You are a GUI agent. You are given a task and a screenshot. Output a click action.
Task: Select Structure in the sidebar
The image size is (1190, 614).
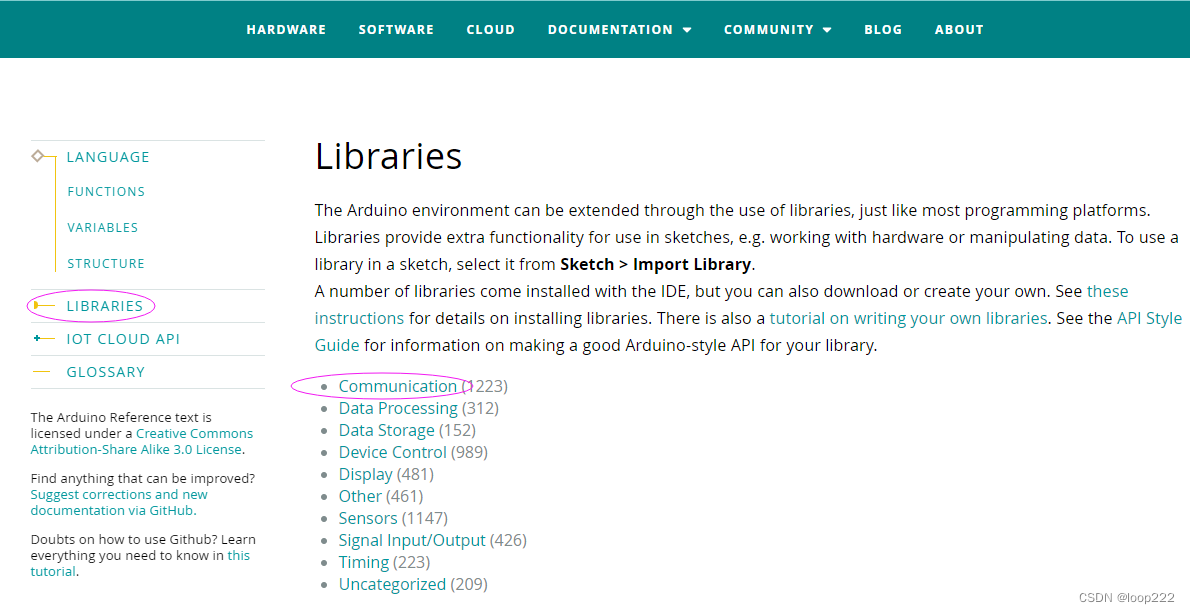point(106,263)
